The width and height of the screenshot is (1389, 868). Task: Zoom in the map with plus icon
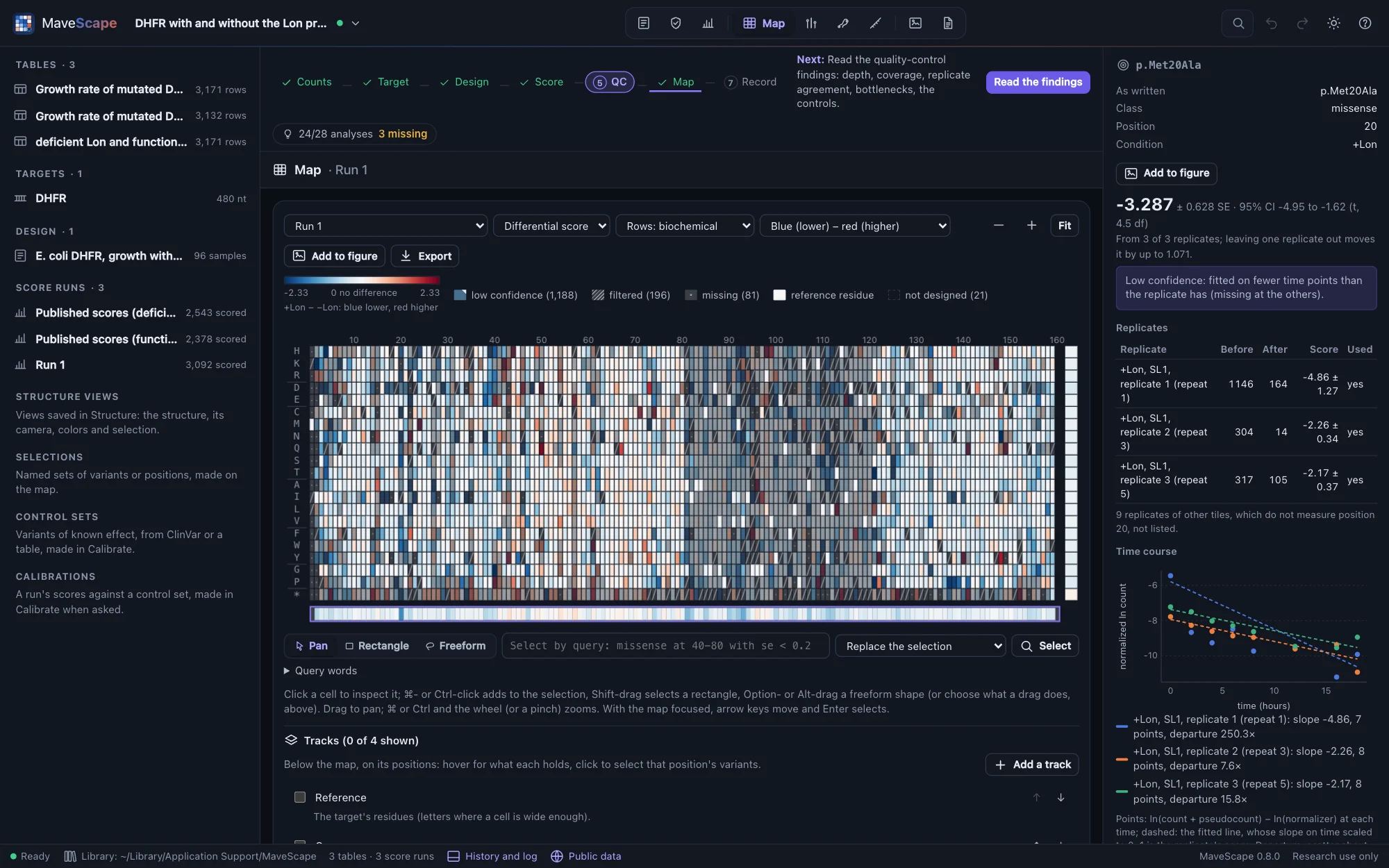pos(1031,226)
